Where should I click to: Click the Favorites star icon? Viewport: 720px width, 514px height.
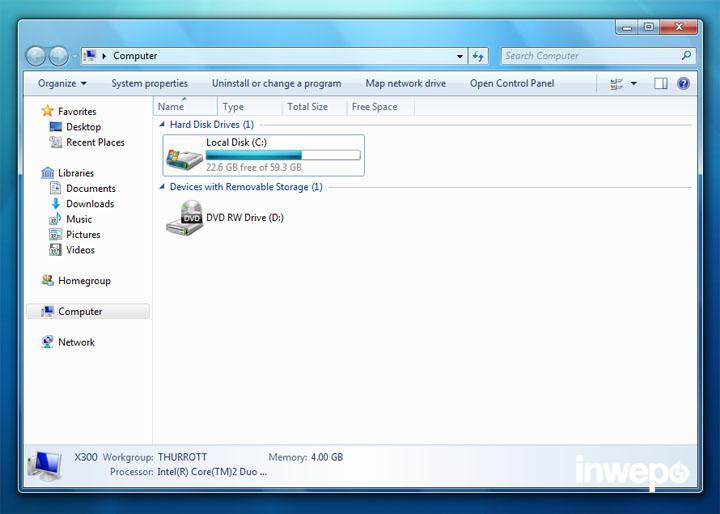pos(47,111)
